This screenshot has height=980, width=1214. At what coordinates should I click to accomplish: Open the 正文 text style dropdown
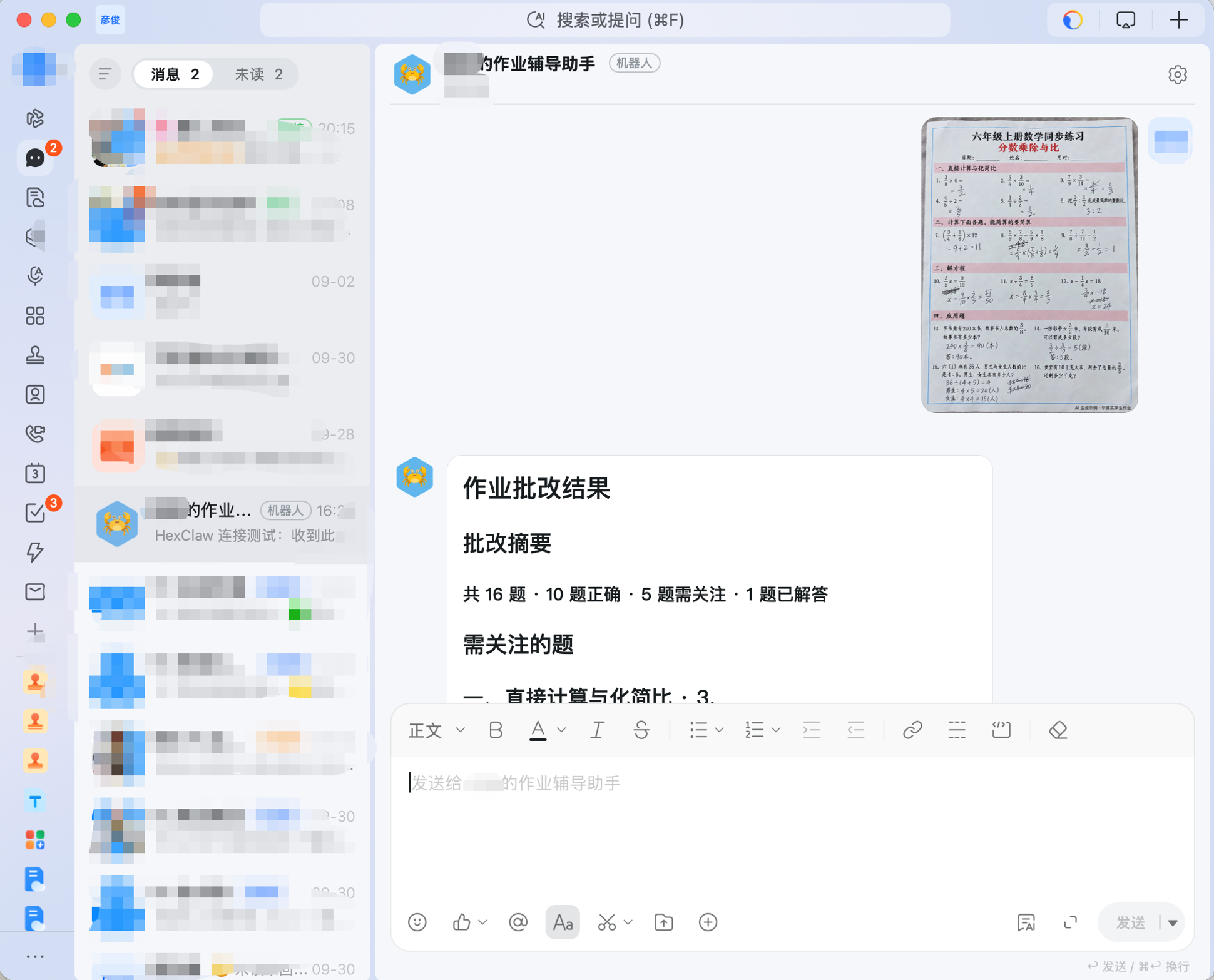coord(436,730)
